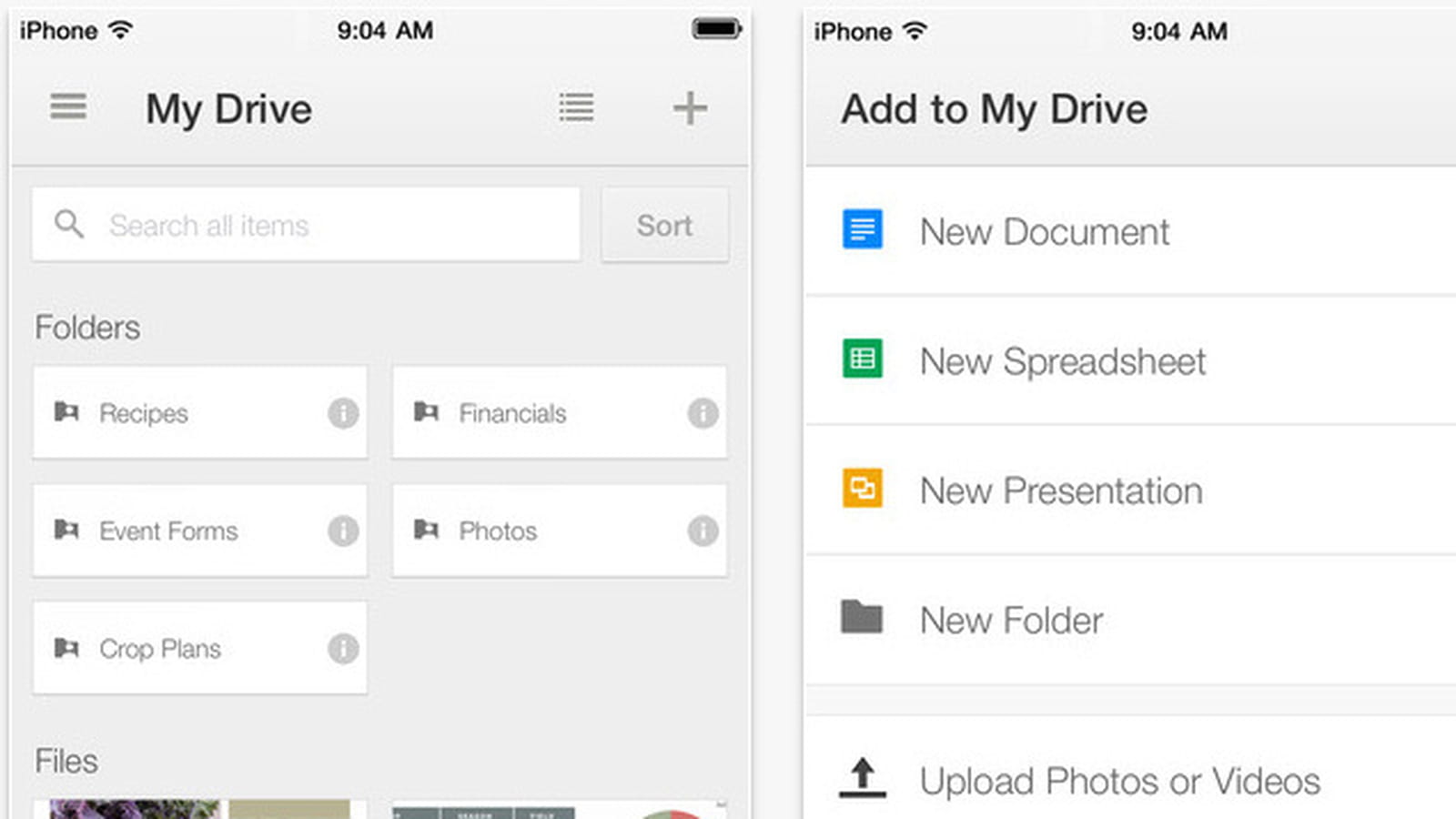Screen dimensions: 1456x819
Task: Click the blue document icon
Action: point(862,229)
